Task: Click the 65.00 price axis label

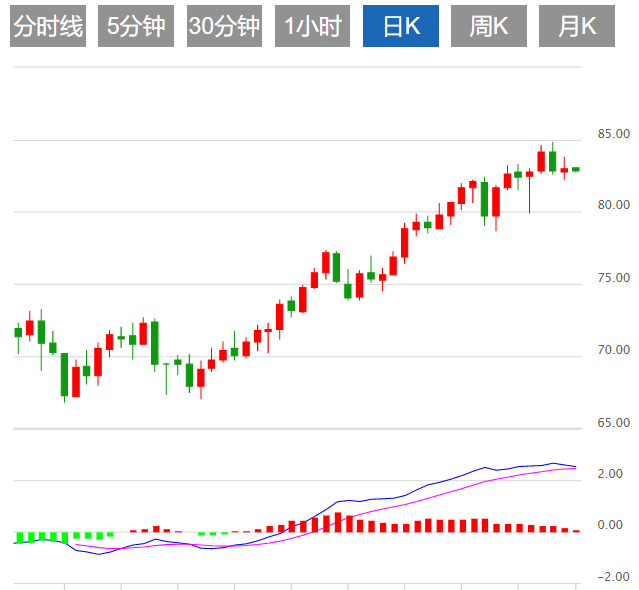Action: (x=614, y=423)
